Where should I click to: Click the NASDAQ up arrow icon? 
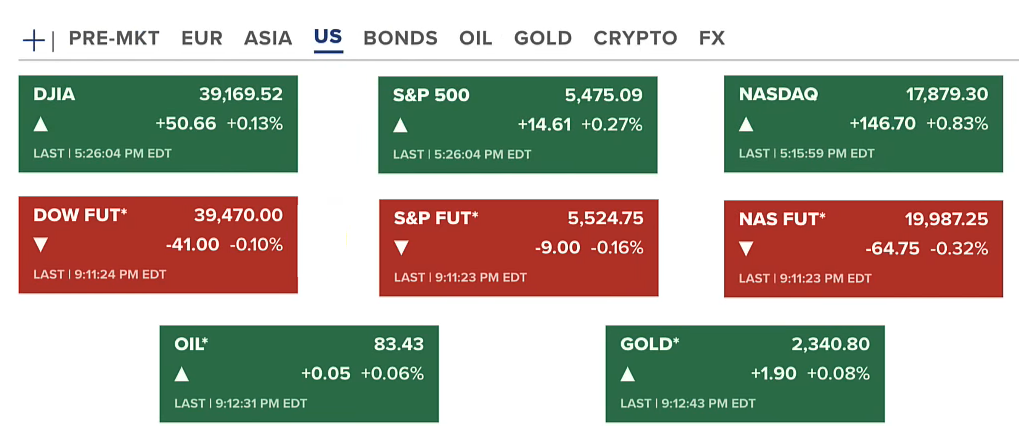(747, 125)
